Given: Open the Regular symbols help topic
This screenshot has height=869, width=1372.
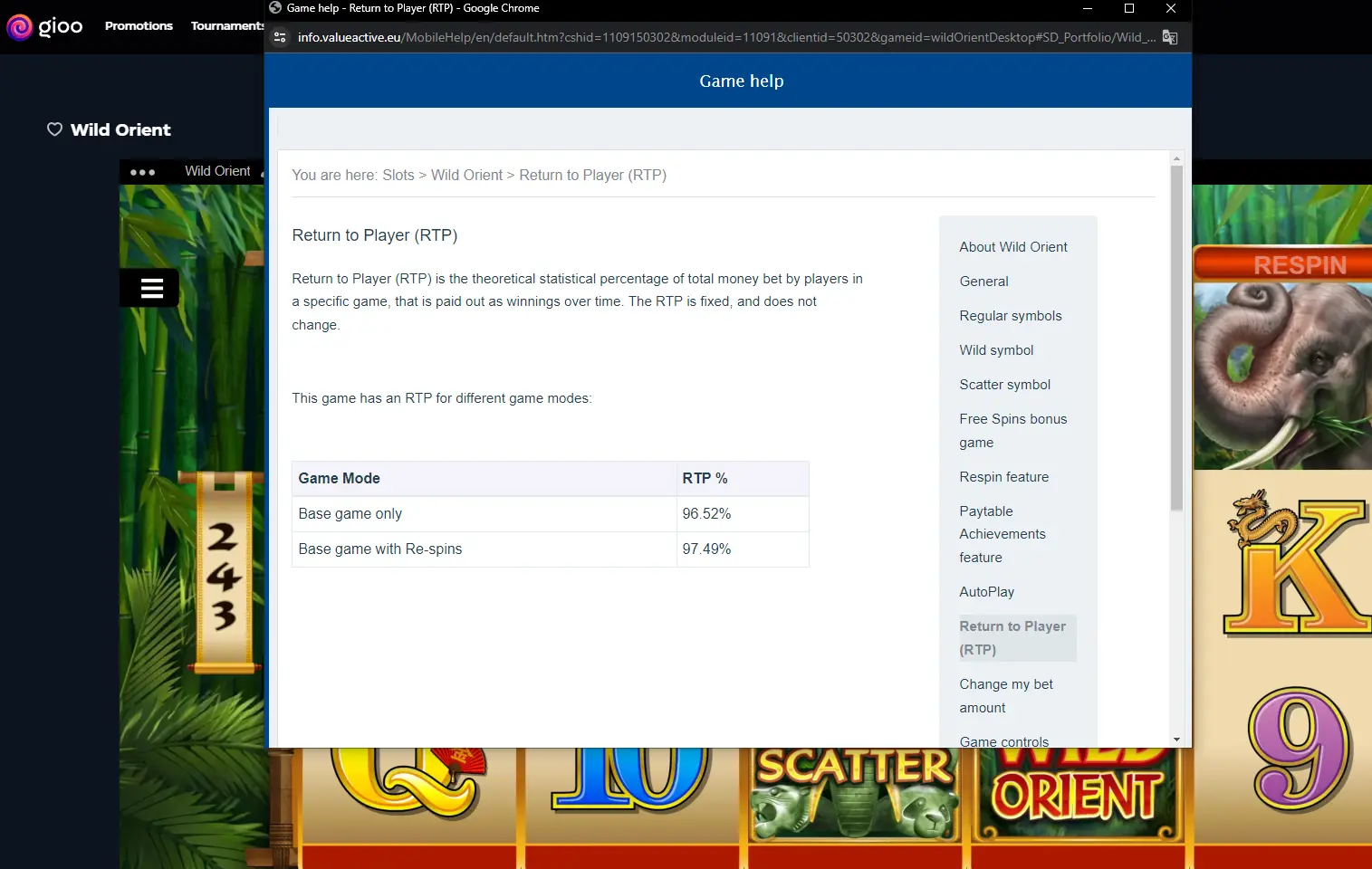Looking at the screenshot, I should [1011, 316].
